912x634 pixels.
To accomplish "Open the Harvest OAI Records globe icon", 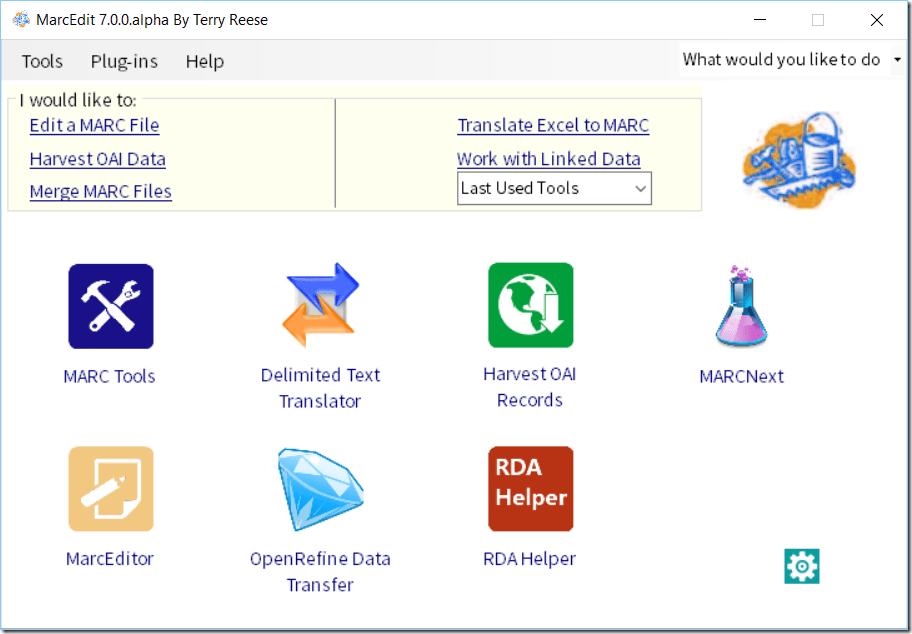I will tap(530, 305).
